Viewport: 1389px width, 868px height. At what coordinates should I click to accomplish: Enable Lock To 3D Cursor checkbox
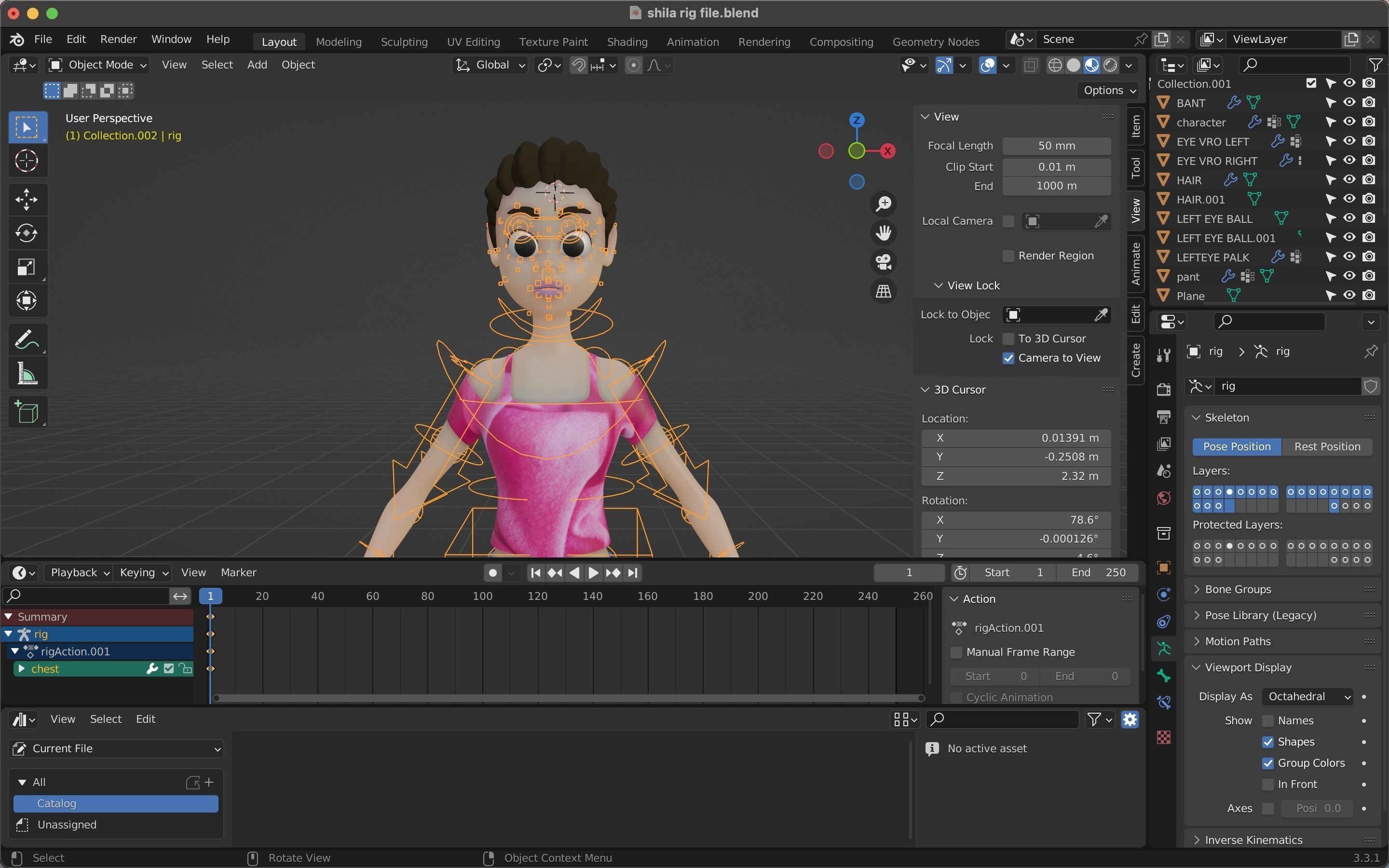(x=1008, y=339)
